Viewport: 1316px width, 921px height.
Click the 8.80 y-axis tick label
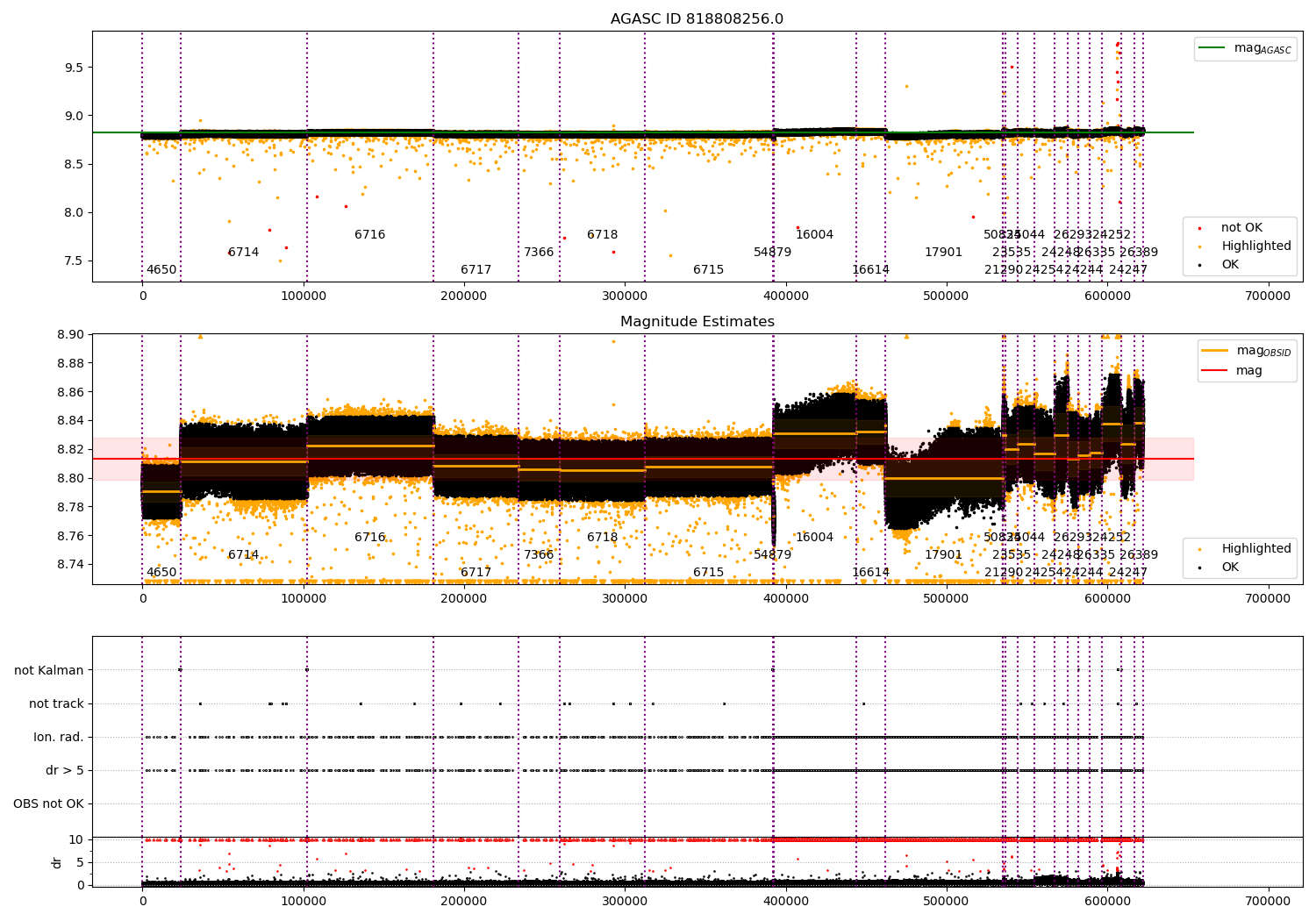tap(70, 478)
